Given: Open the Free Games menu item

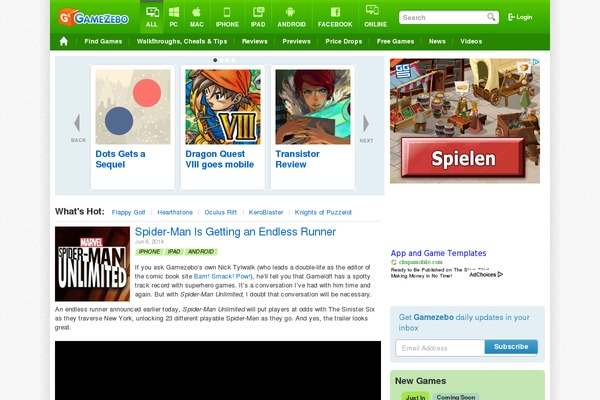Looking at the screenshot, I should pyautogui.click(x=395, y=41).
